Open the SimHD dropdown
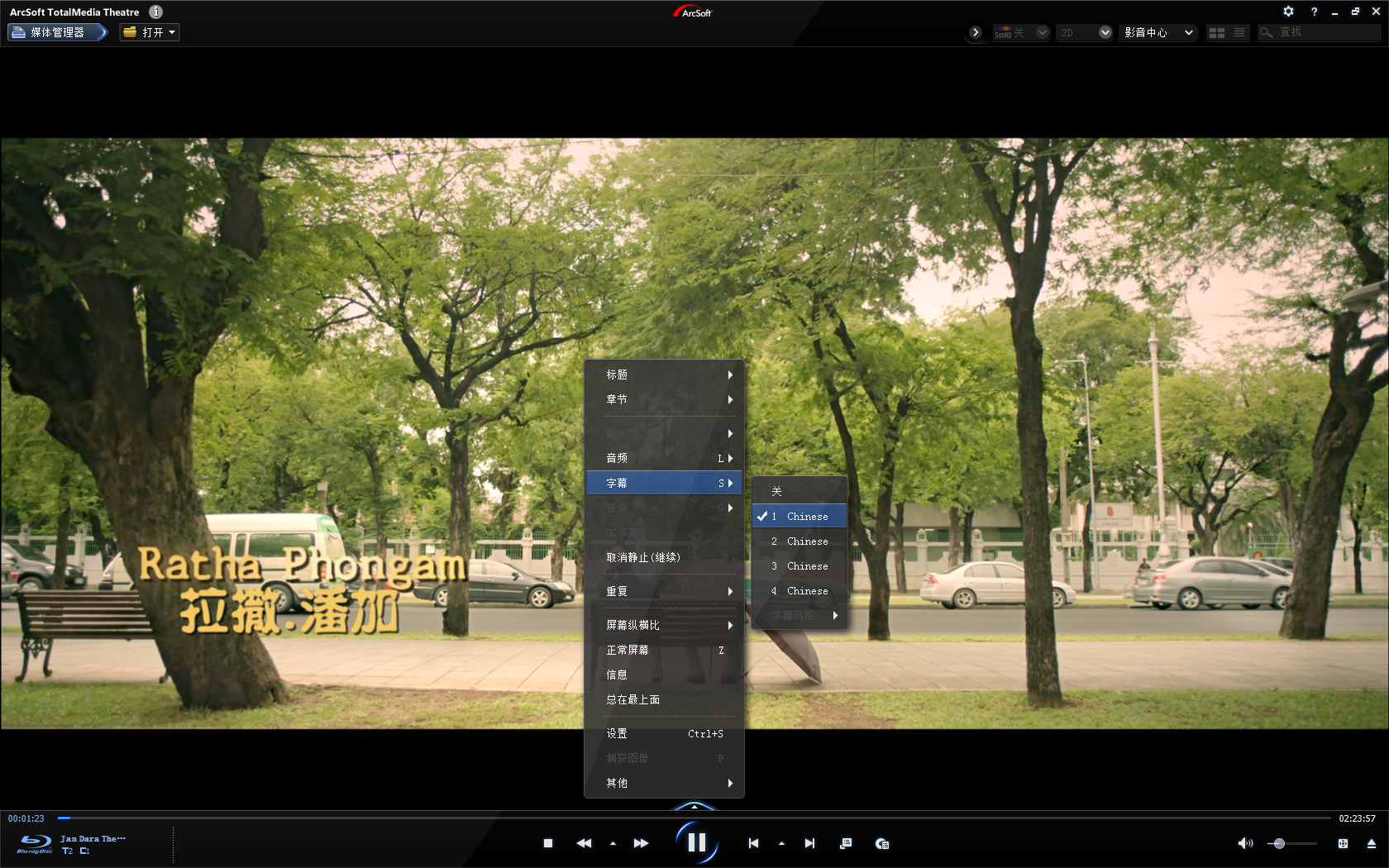The width and height of the screenshot is (1389, 868). tap(1042, 32)
